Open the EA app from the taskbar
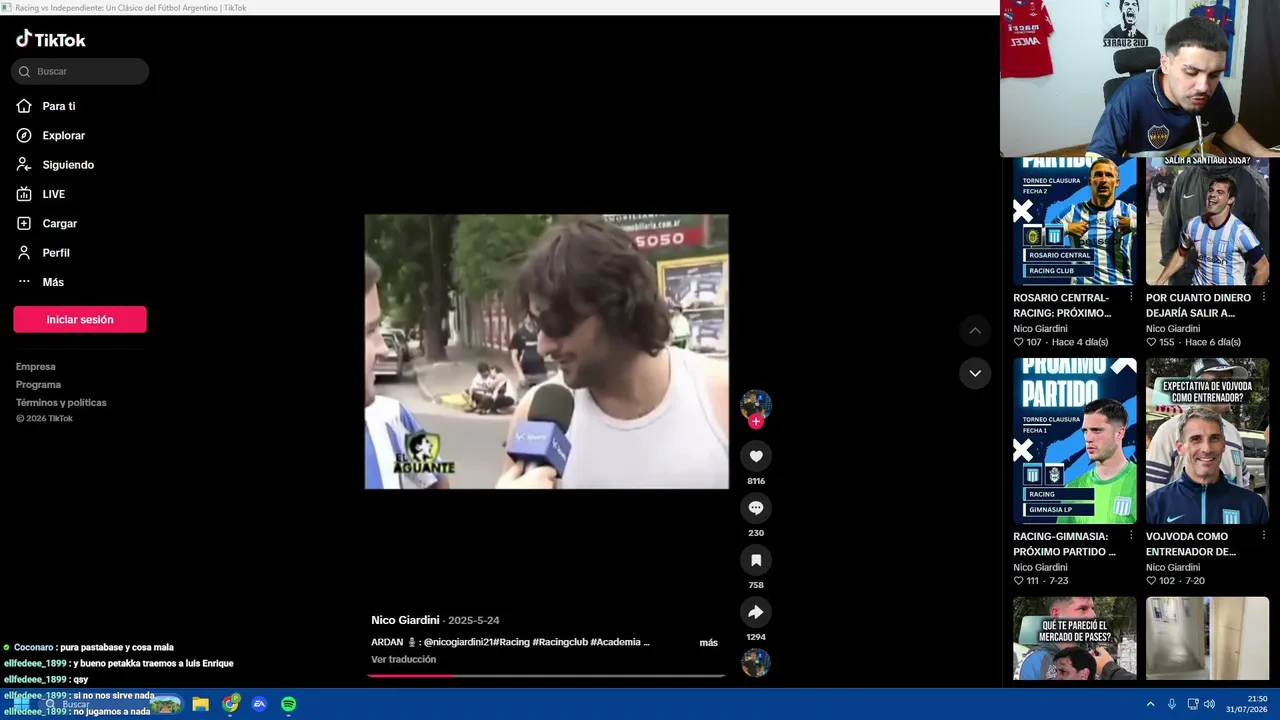This screenshot has width=1280, height=720. click(259, 704)
